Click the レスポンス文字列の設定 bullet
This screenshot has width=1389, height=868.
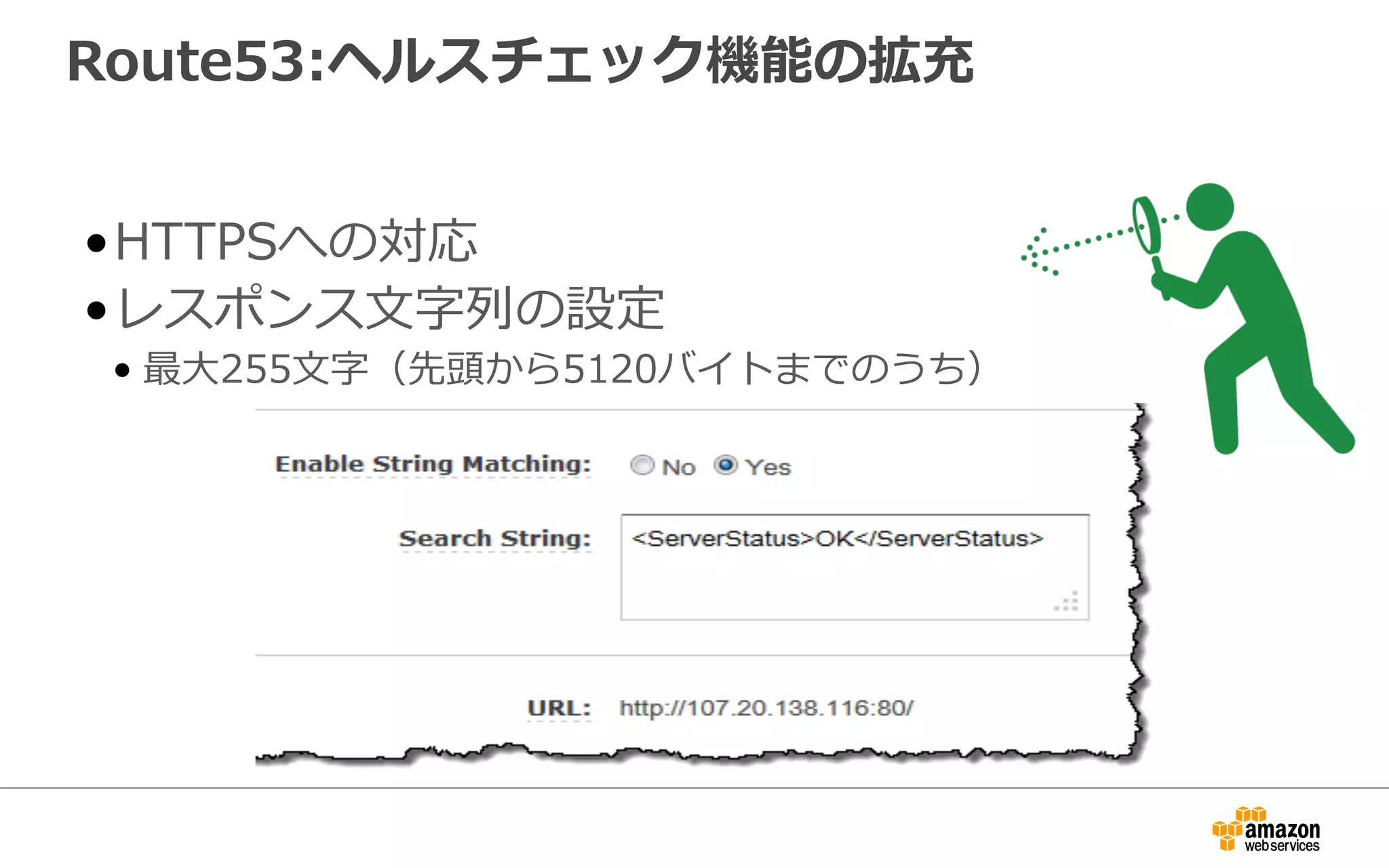390,309
